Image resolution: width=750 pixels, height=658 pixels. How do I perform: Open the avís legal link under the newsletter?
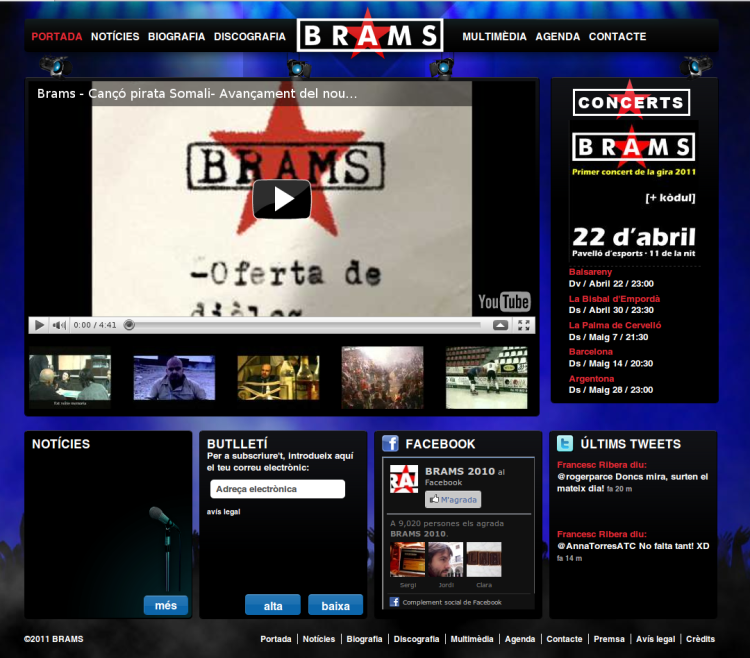[223, 512]
